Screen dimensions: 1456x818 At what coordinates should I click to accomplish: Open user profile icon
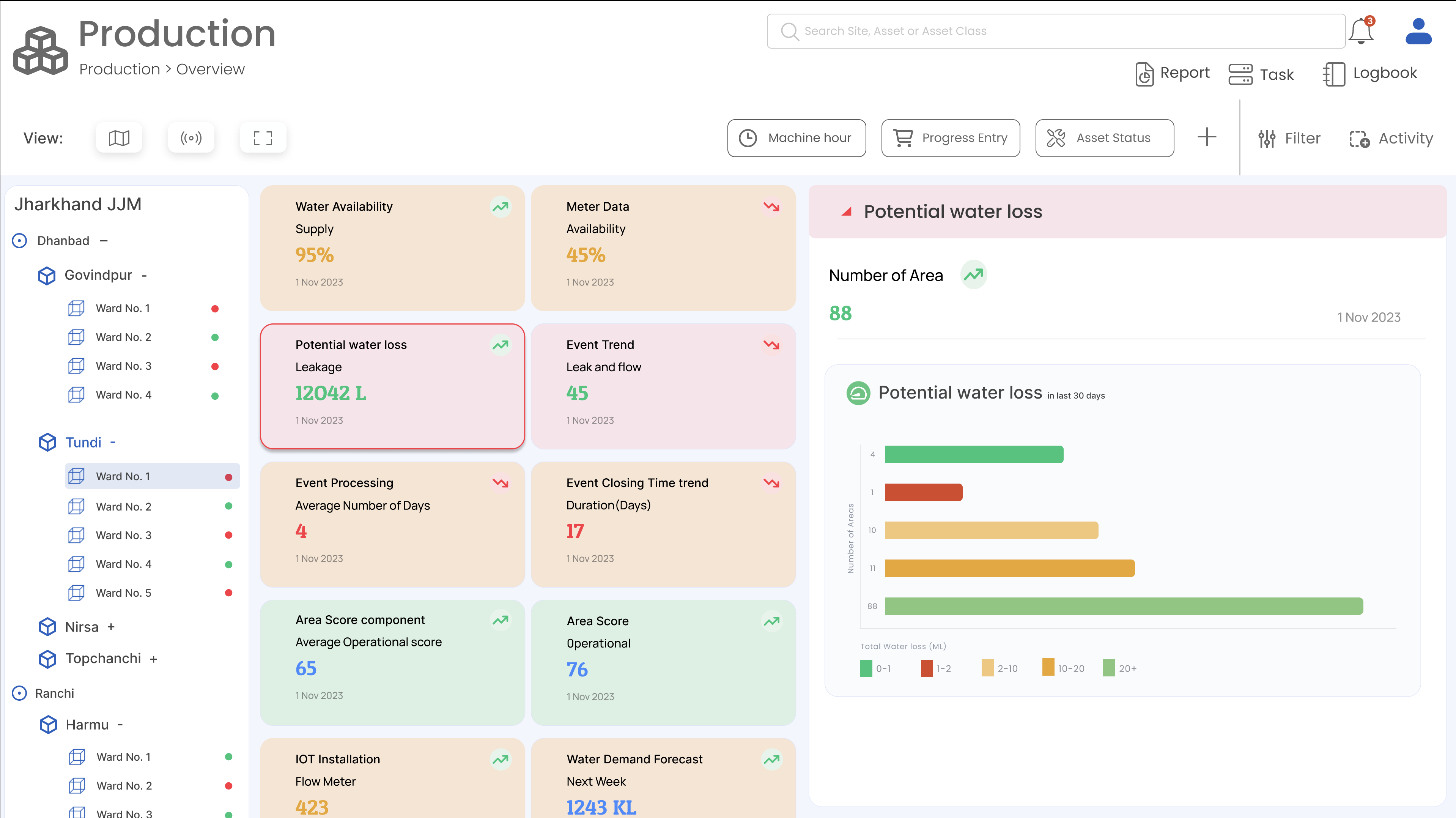pyautogui.click(x=1418, y=31)
